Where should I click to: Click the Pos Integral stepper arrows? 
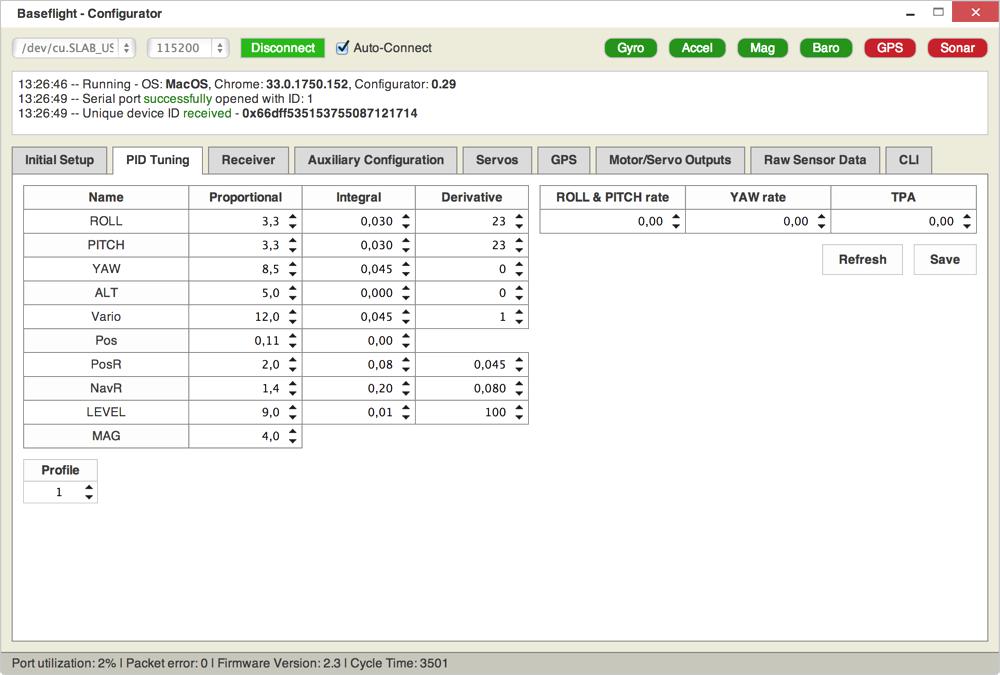406,341
